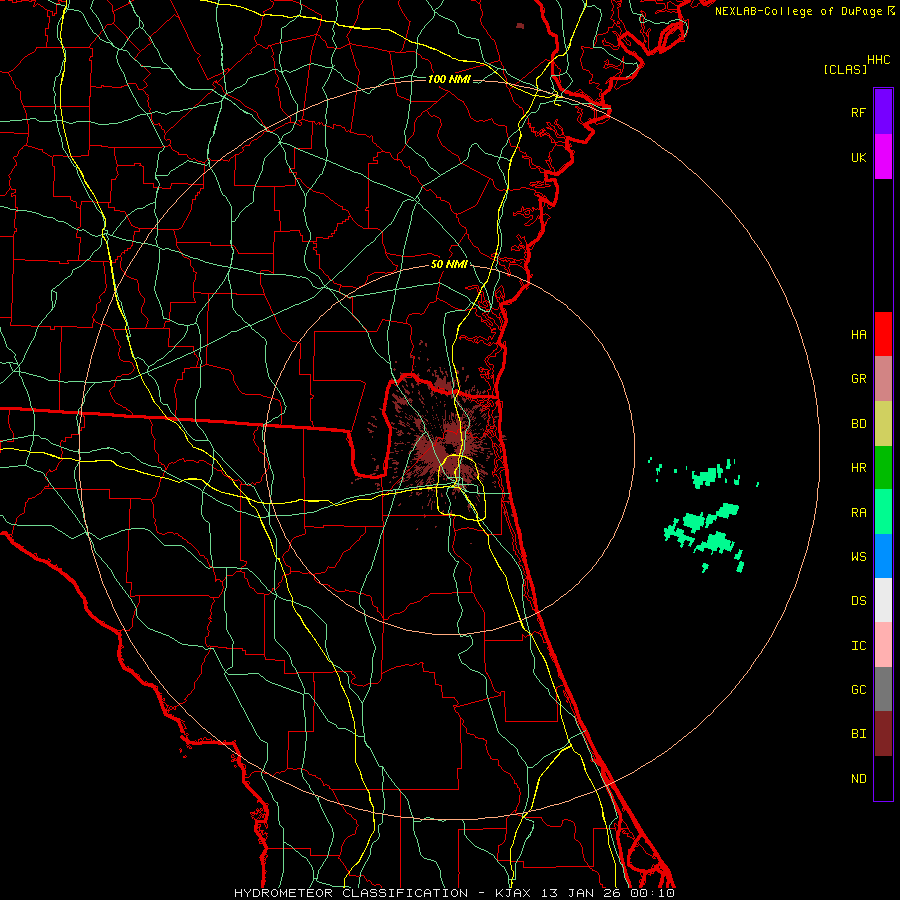Click the UK legend label

[x=858, y=157]
